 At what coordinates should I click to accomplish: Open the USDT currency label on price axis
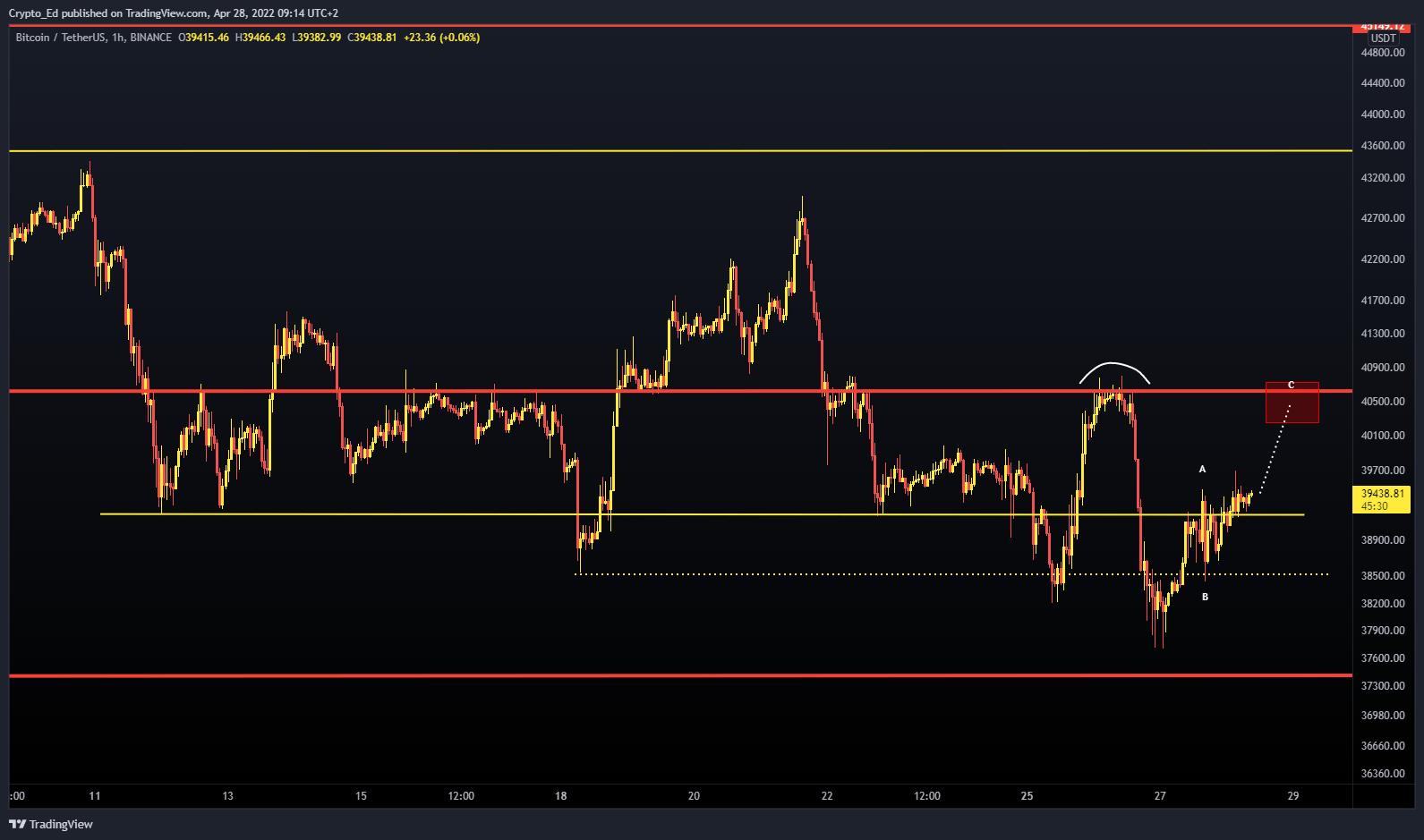(x=1383, y=38)
